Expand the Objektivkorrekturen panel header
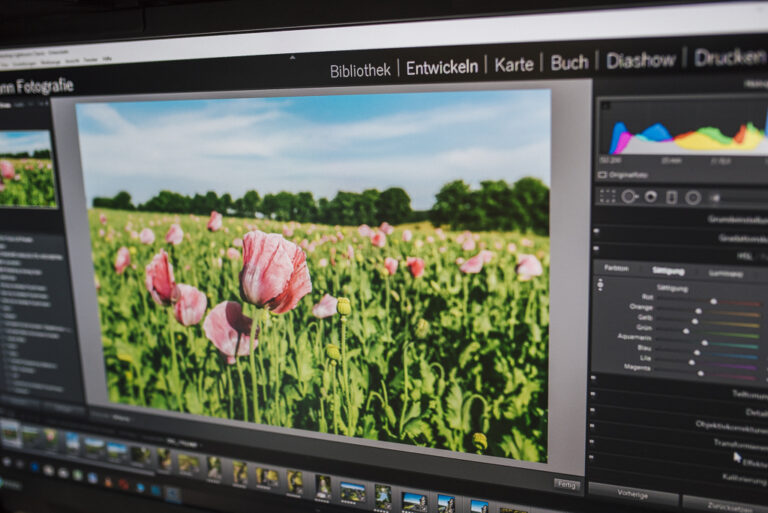 (x=731, y=426)
